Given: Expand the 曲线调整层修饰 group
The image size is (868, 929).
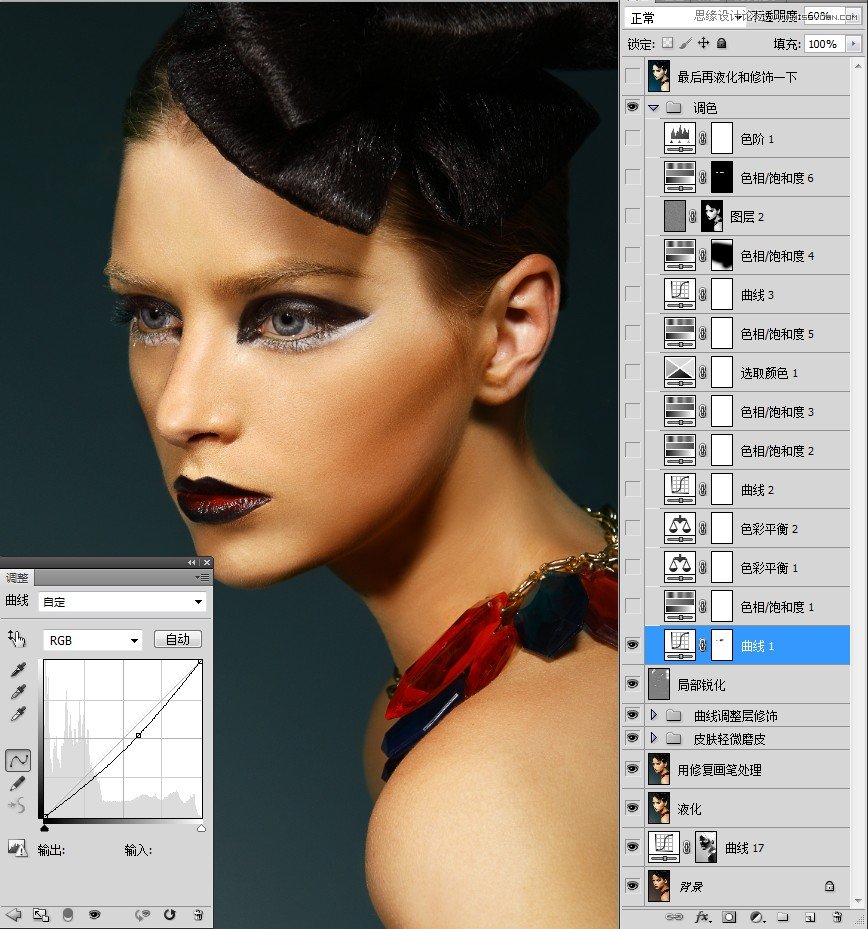Looking at the screenshot, I should 654,715.
